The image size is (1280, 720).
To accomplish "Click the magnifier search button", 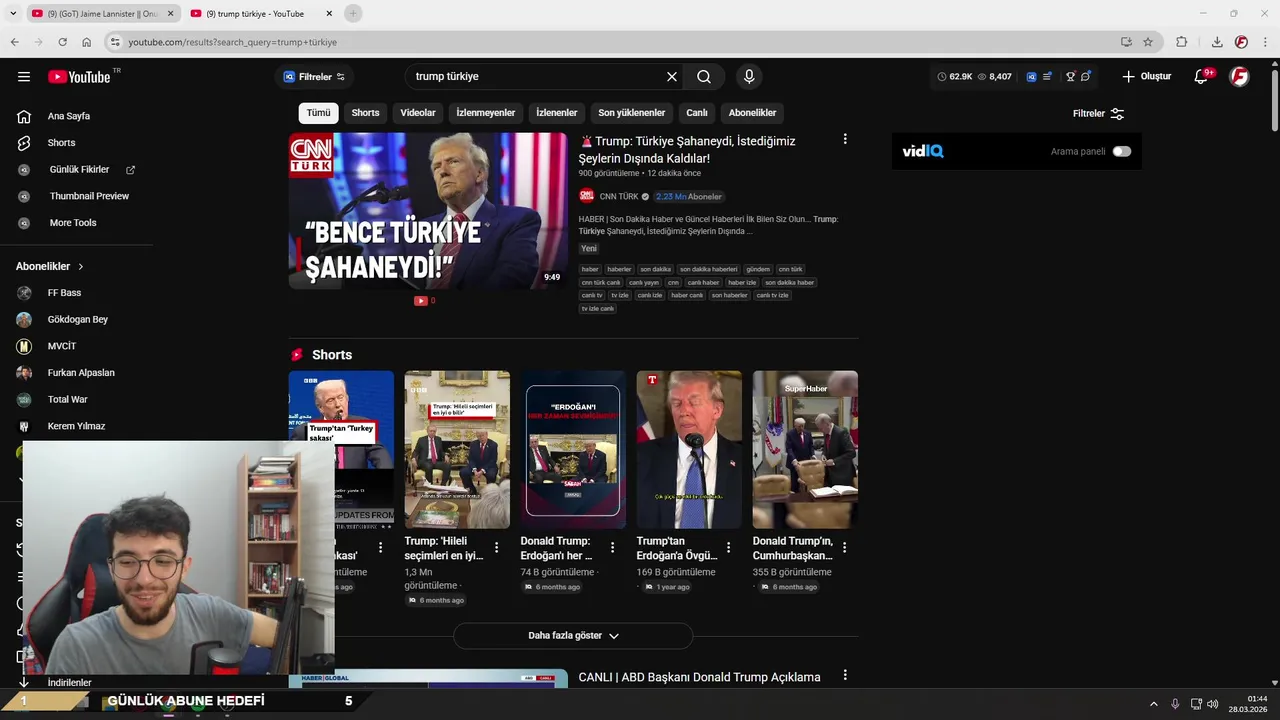I will [704, 77].
